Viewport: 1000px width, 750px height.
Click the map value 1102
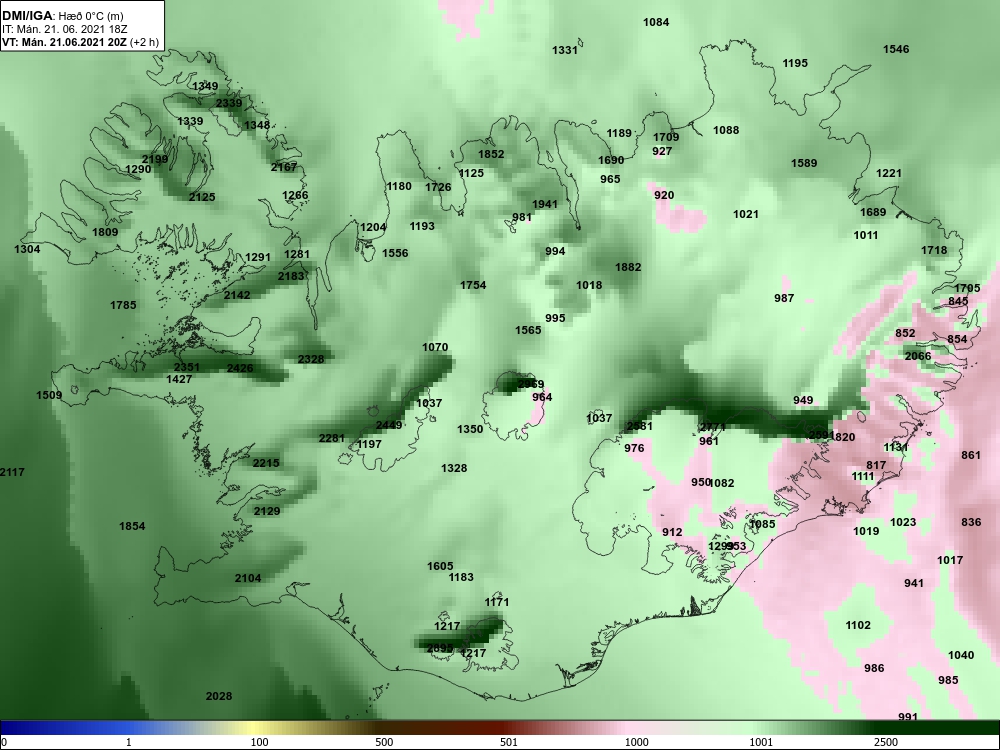(858, 626)
